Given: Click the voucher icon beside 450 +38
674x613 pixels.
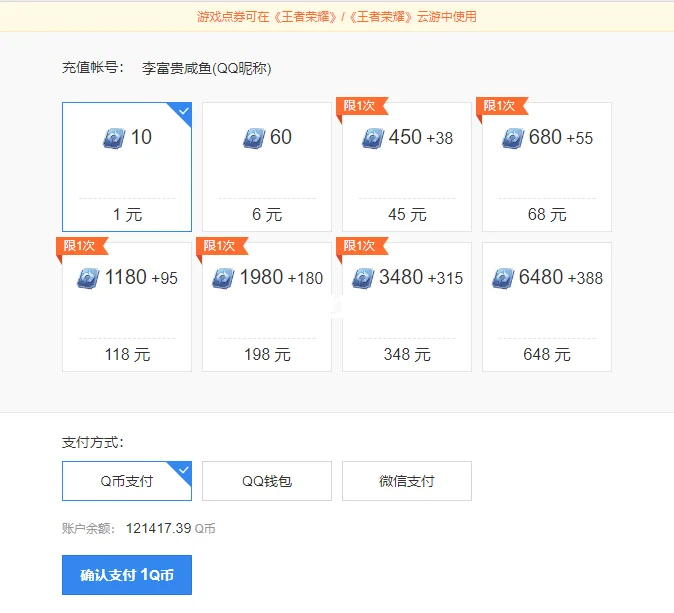Looking at the screenshot, I should click(x=373, y=138).
